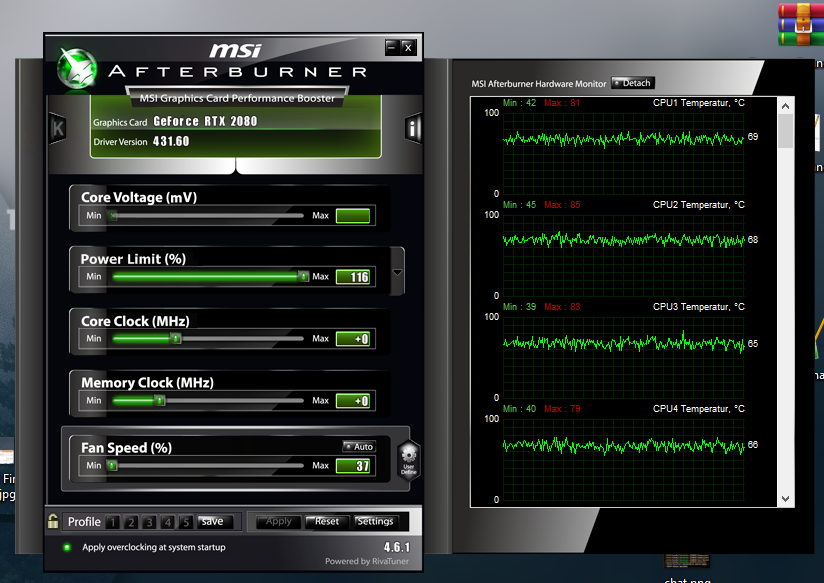Click the CPU1 Temperatur graph

click(623, 153)
